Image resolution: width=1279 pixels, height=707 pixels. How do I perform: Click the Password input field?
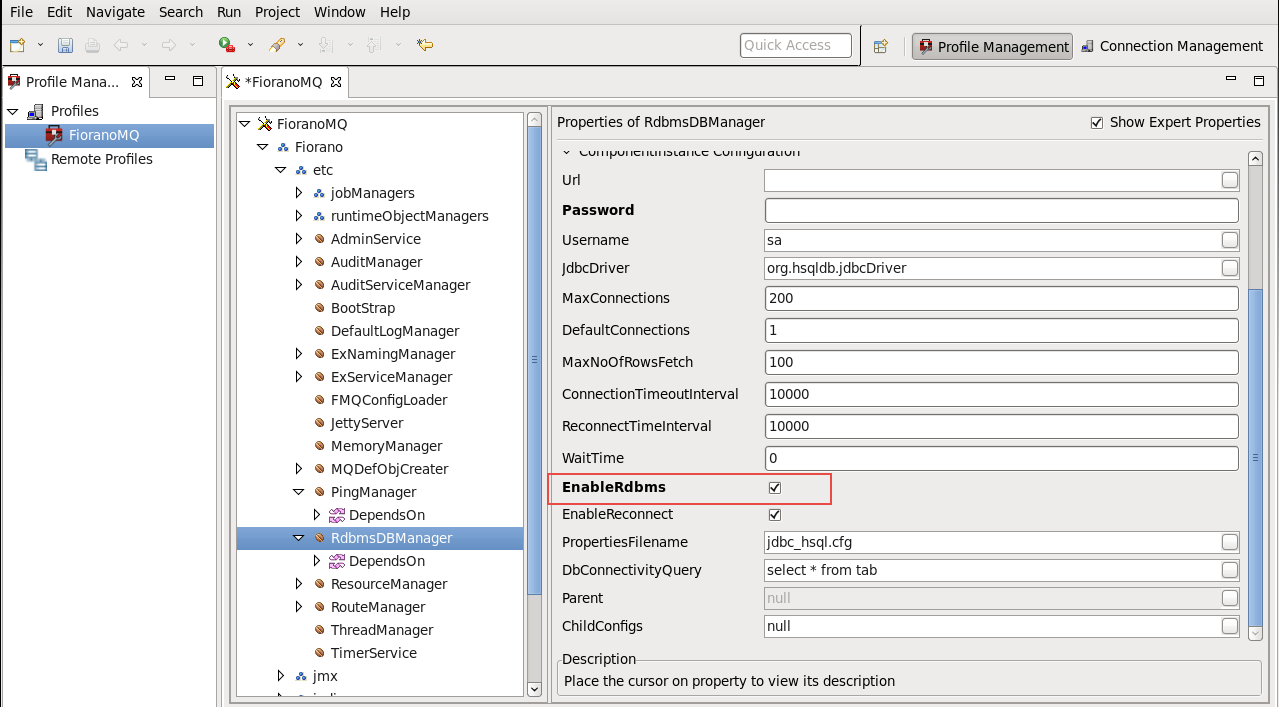(1001, 210)
